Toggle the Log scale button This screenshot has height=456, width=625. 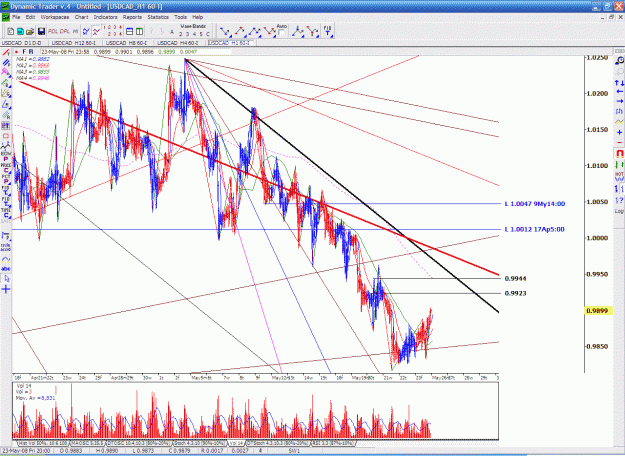(x=619, y=211)
